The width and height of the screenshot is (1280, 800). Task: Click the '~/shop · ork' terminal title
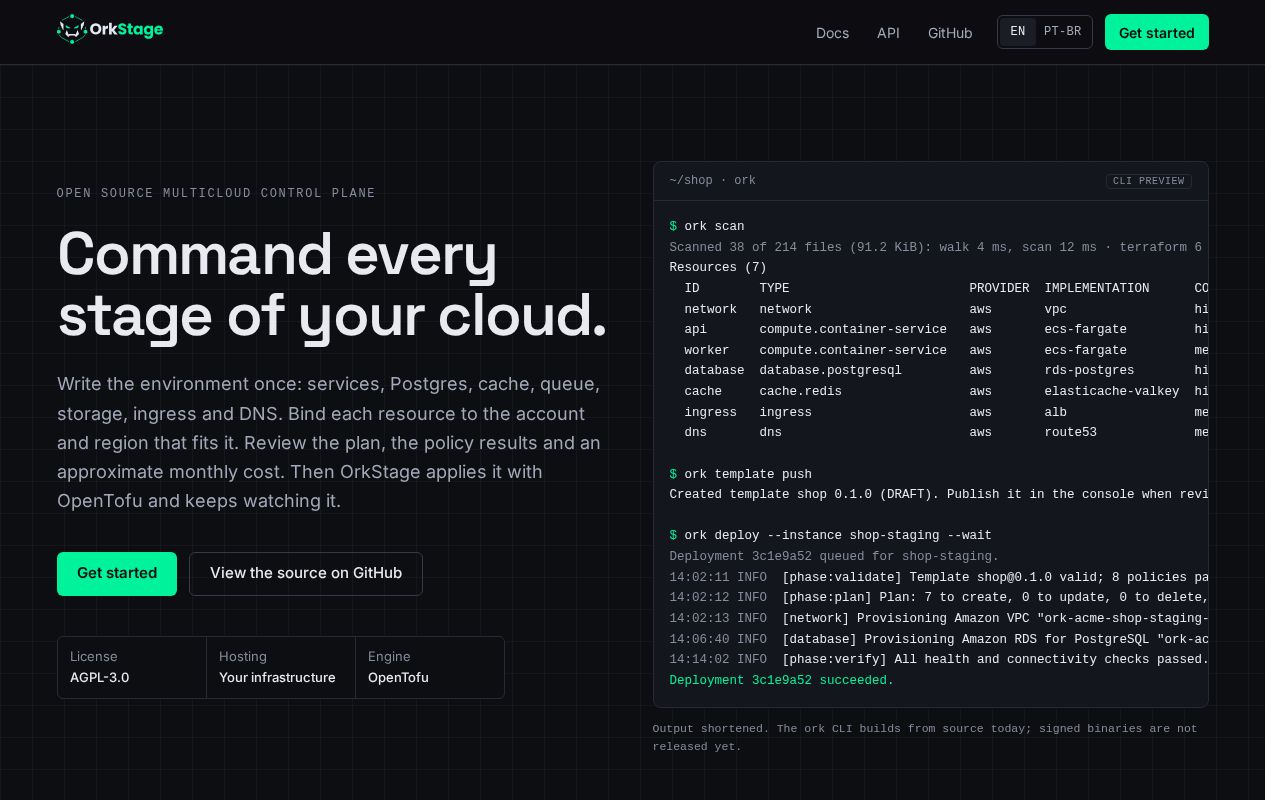(x=713, y=181)
